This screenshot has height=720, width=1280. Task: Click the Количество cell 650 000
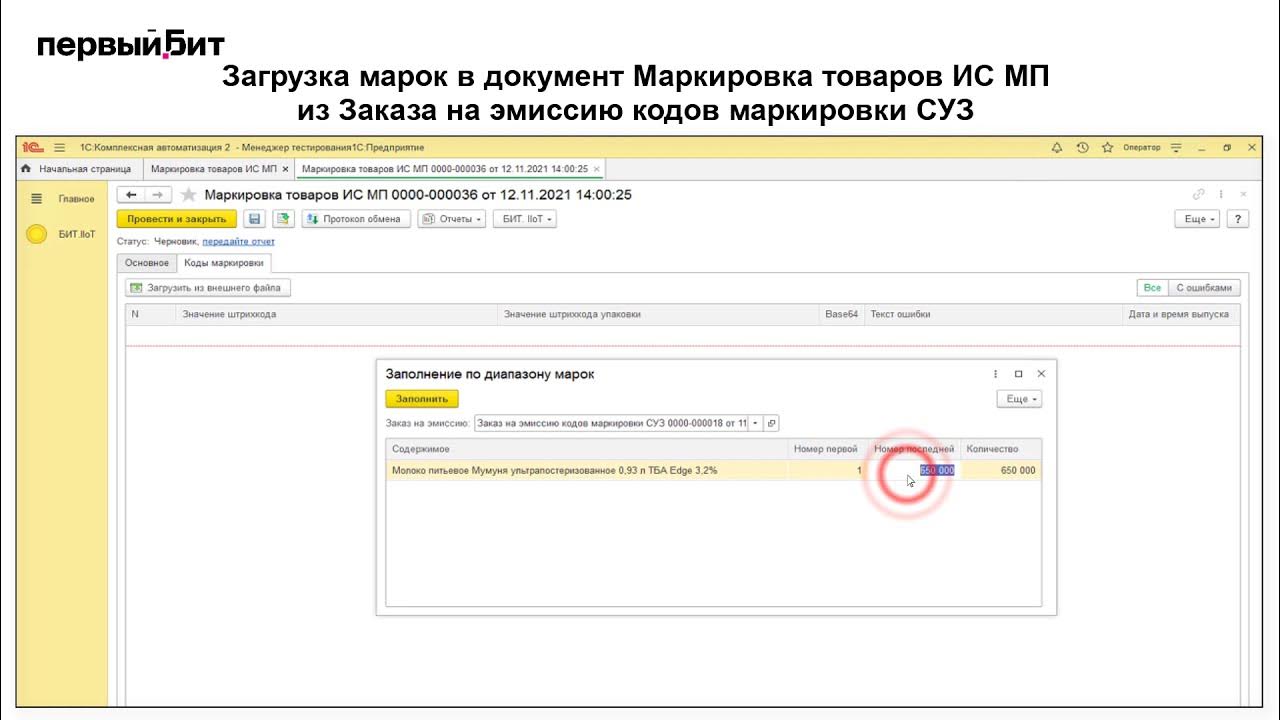[1000, 470]
